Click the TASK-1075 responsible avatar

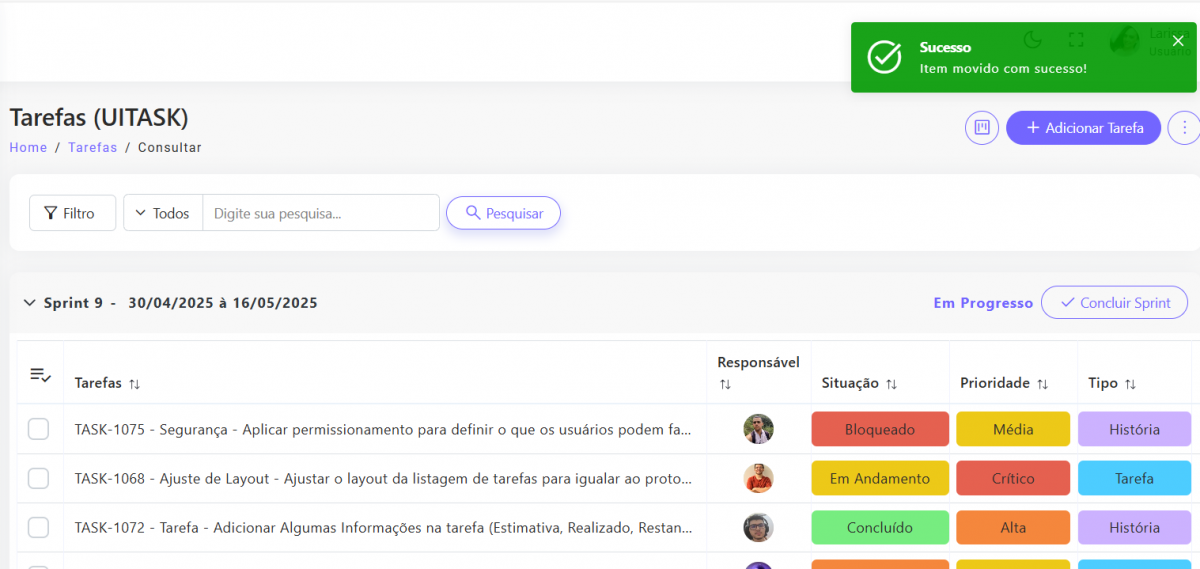coord(758,429)
